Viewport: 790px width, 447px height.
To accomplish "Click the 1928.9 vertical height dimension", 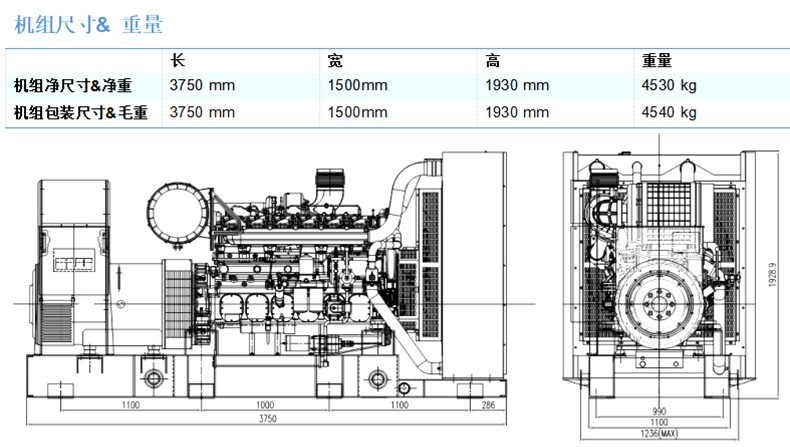I will (x=771, y=277).
